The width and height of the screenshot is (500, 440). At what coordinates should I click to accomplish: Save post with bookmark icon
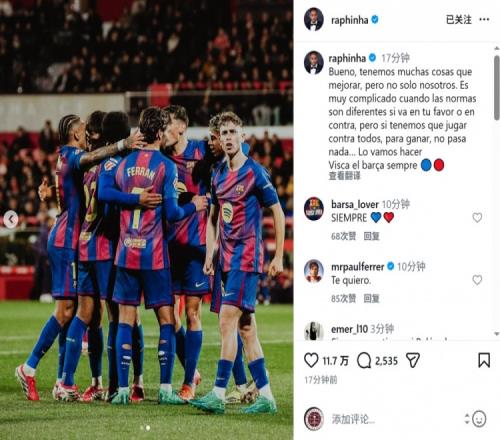[x=484, y=360]
